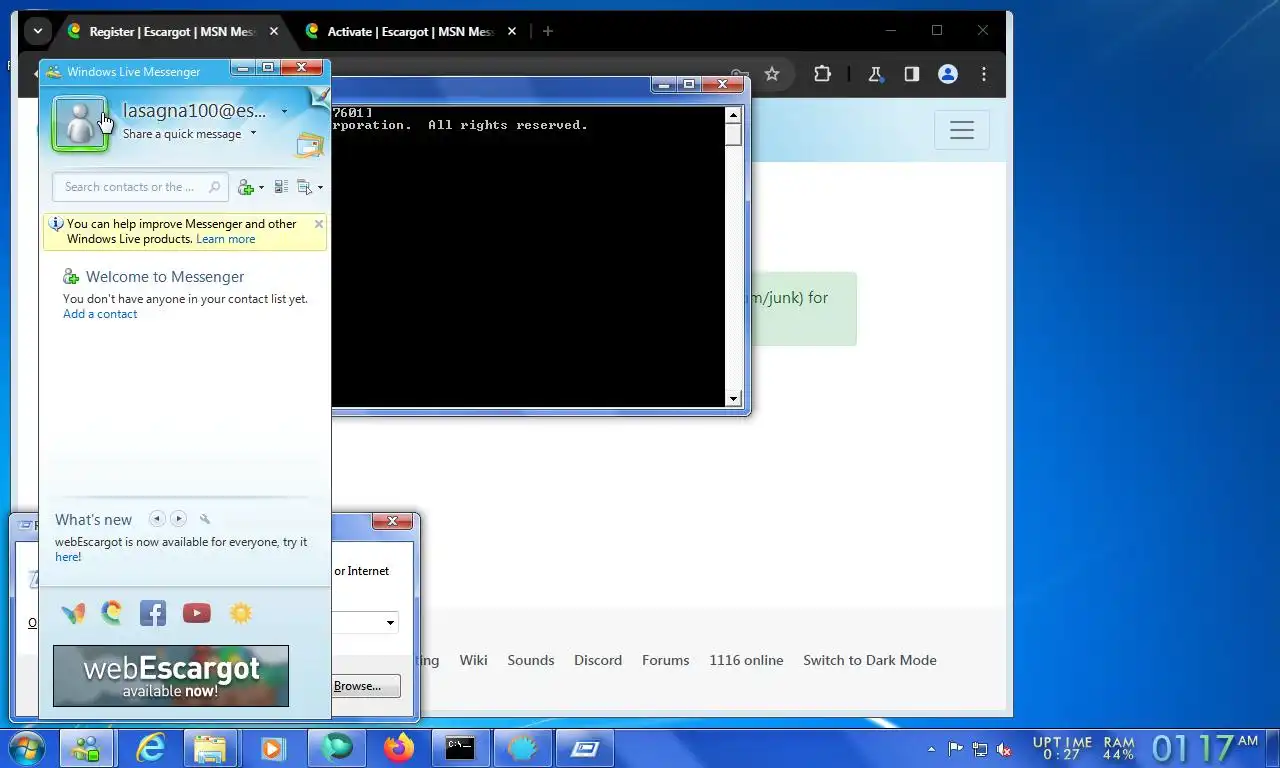Expand the arrow beside the add-contact icon
Image resolution: width=1280 pixels, height=768 pixels.
(261, 188)
